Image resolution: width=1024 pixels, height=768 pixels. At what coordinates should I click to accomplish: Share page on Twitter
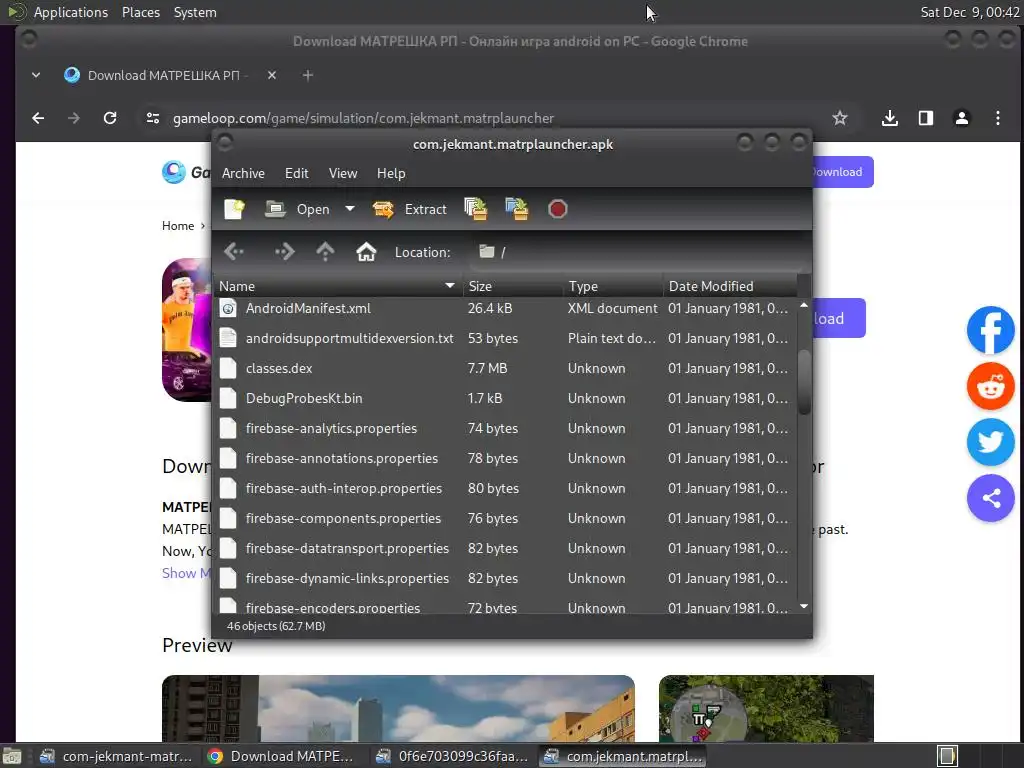[990, 442]
